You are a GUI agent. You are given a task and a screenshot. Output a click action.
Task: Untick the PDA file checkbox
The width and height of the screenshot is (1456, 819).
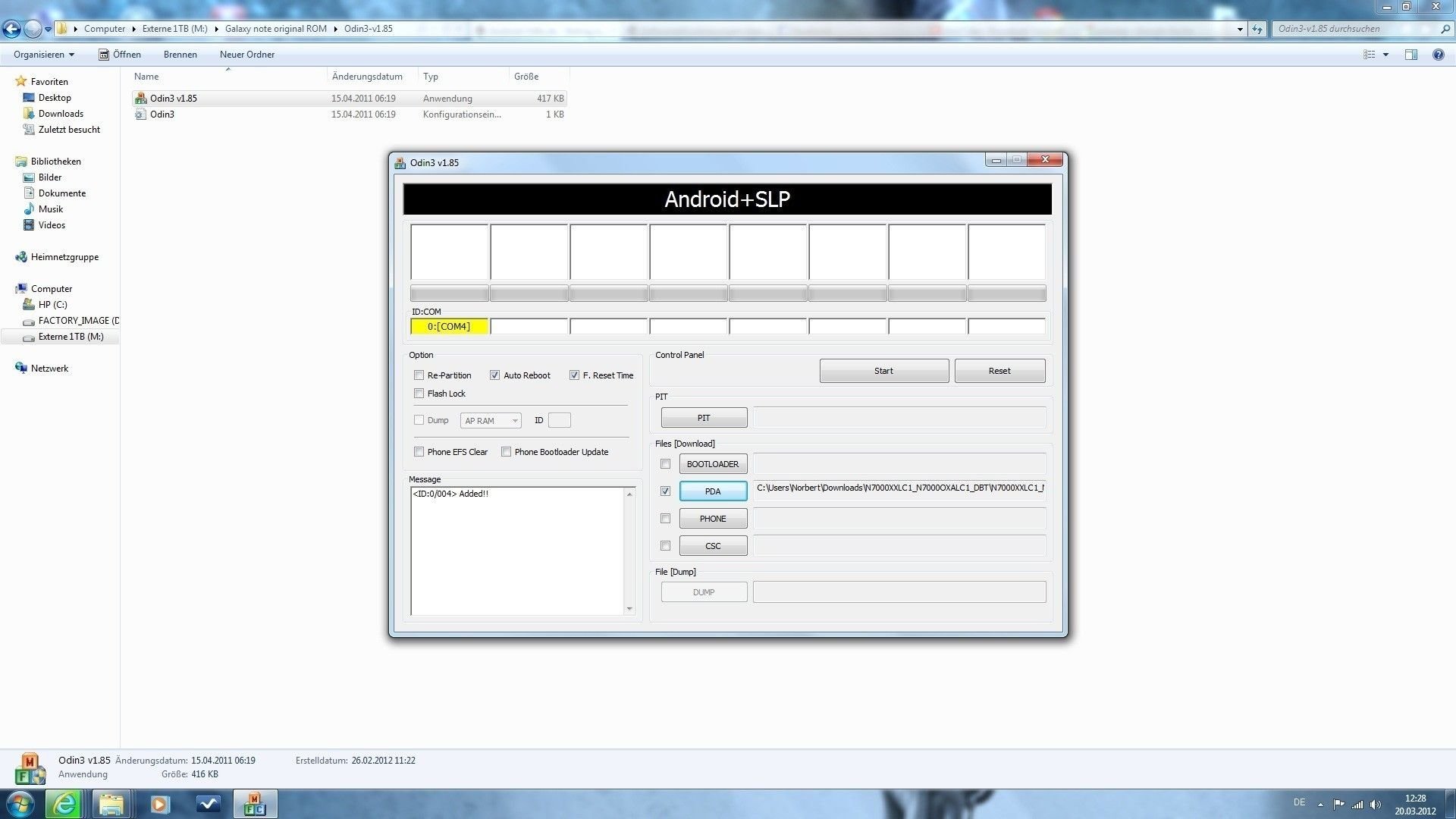665,491
